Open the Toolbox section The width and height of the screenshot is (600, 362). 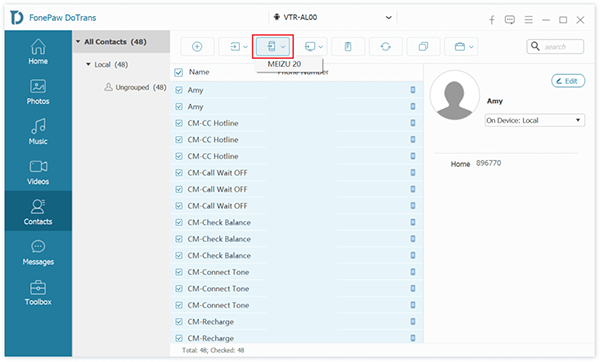[38, 293]
